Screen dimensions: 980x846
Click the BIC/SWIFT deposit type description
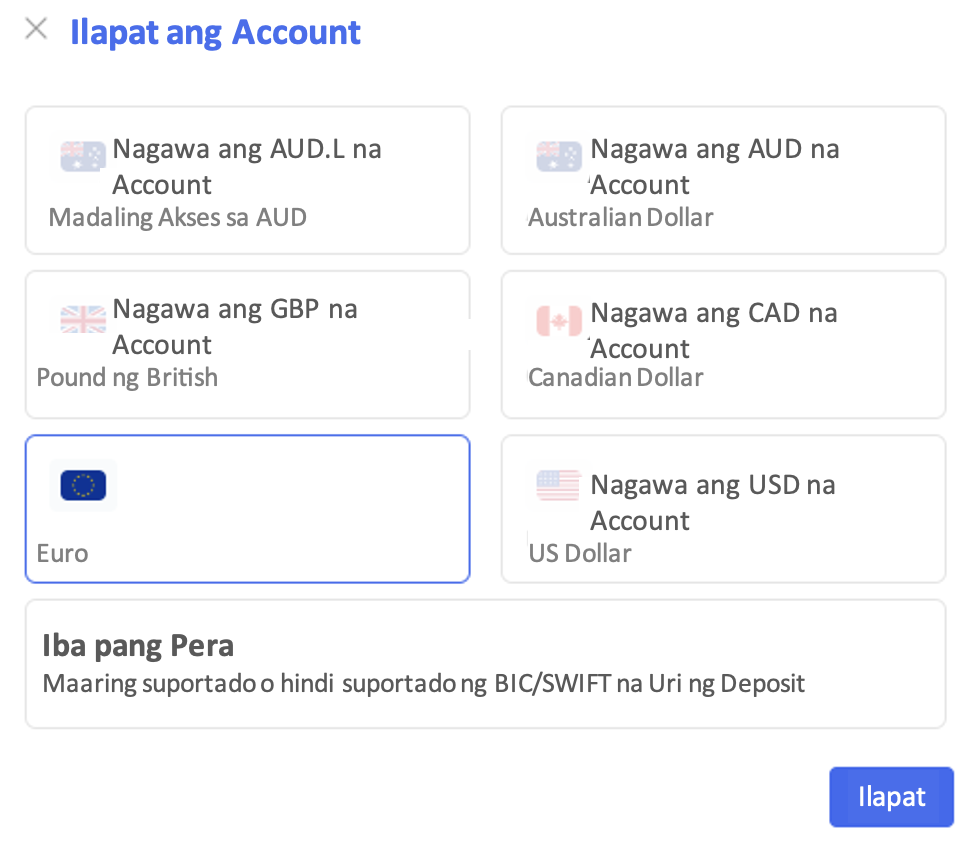pos(423,684)
